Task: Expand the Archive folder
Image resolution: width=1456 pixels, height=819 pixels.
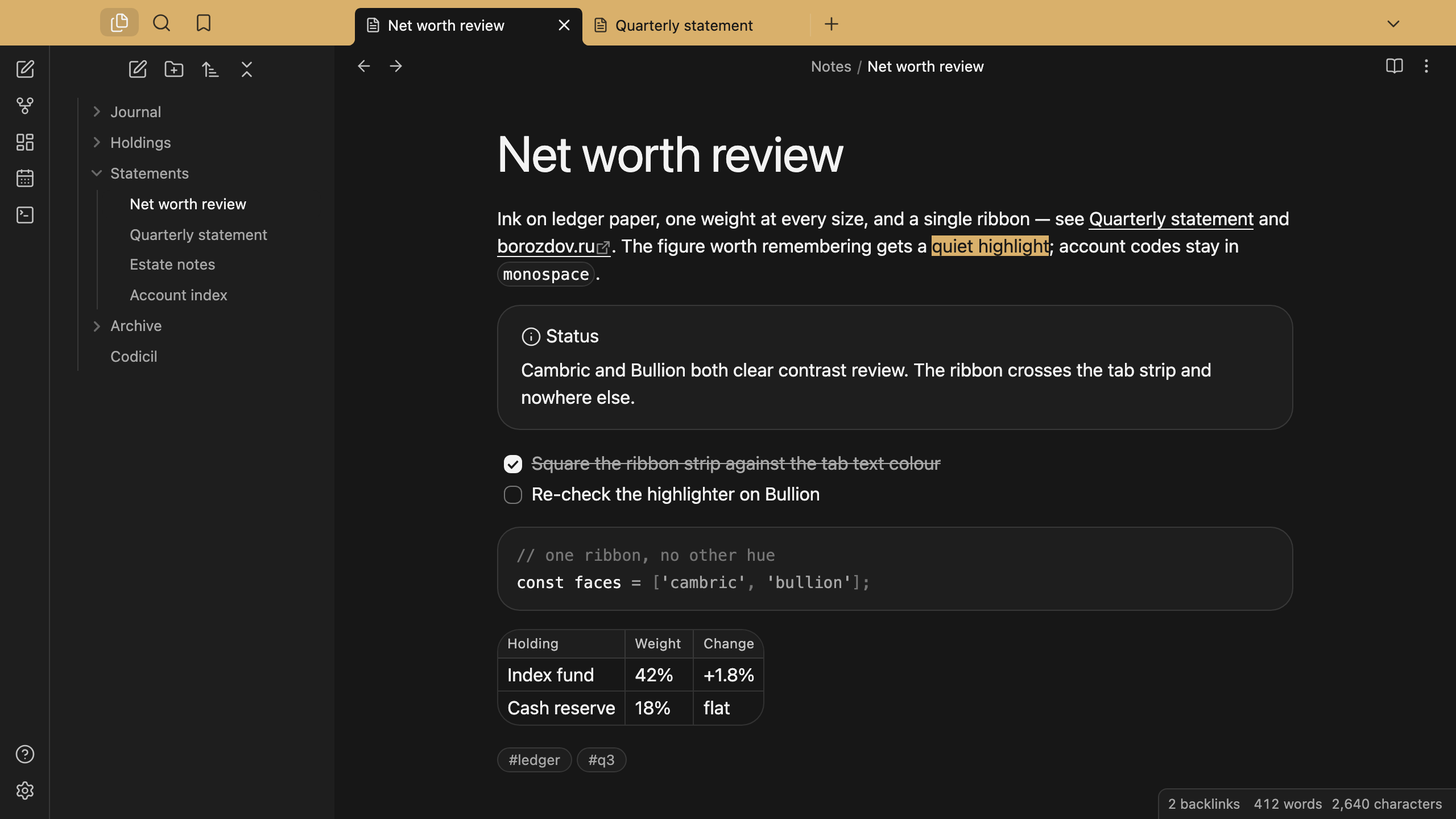Action: 97,326
